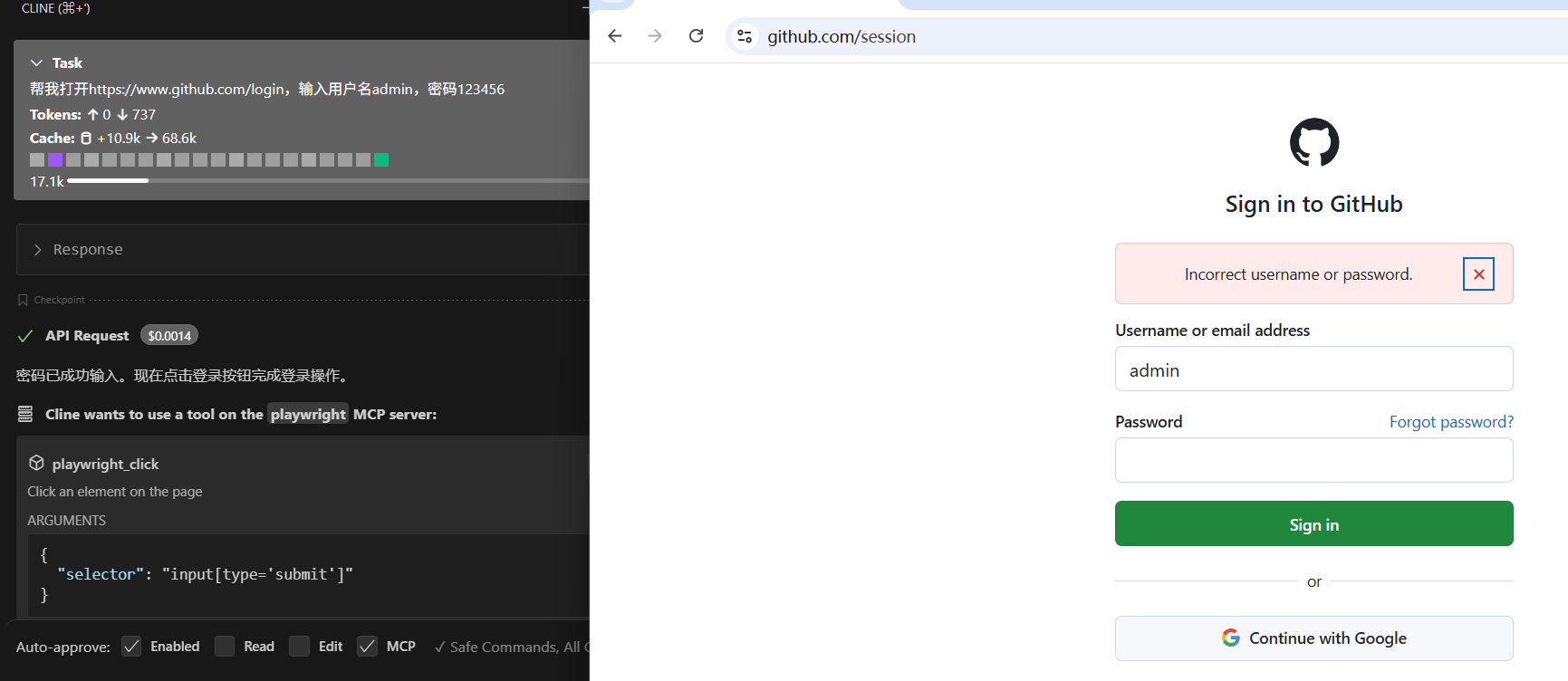Click the Sign in to GitHub heading
Image resolution: width=1568 pixels, height=681 pixels.
coord(1314,204)
